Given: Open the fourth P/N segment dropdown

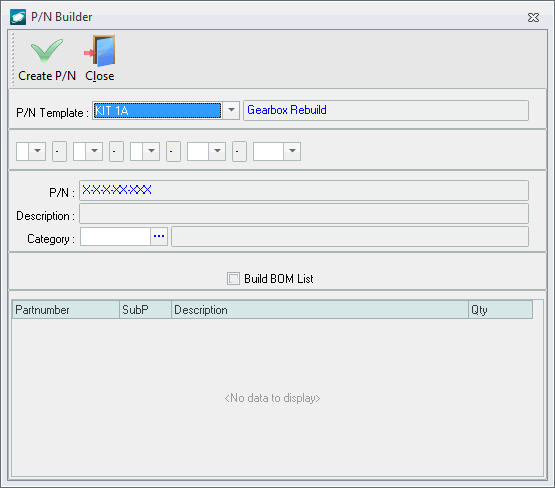Looking at the screenshot, I should (x=217, y=151).
